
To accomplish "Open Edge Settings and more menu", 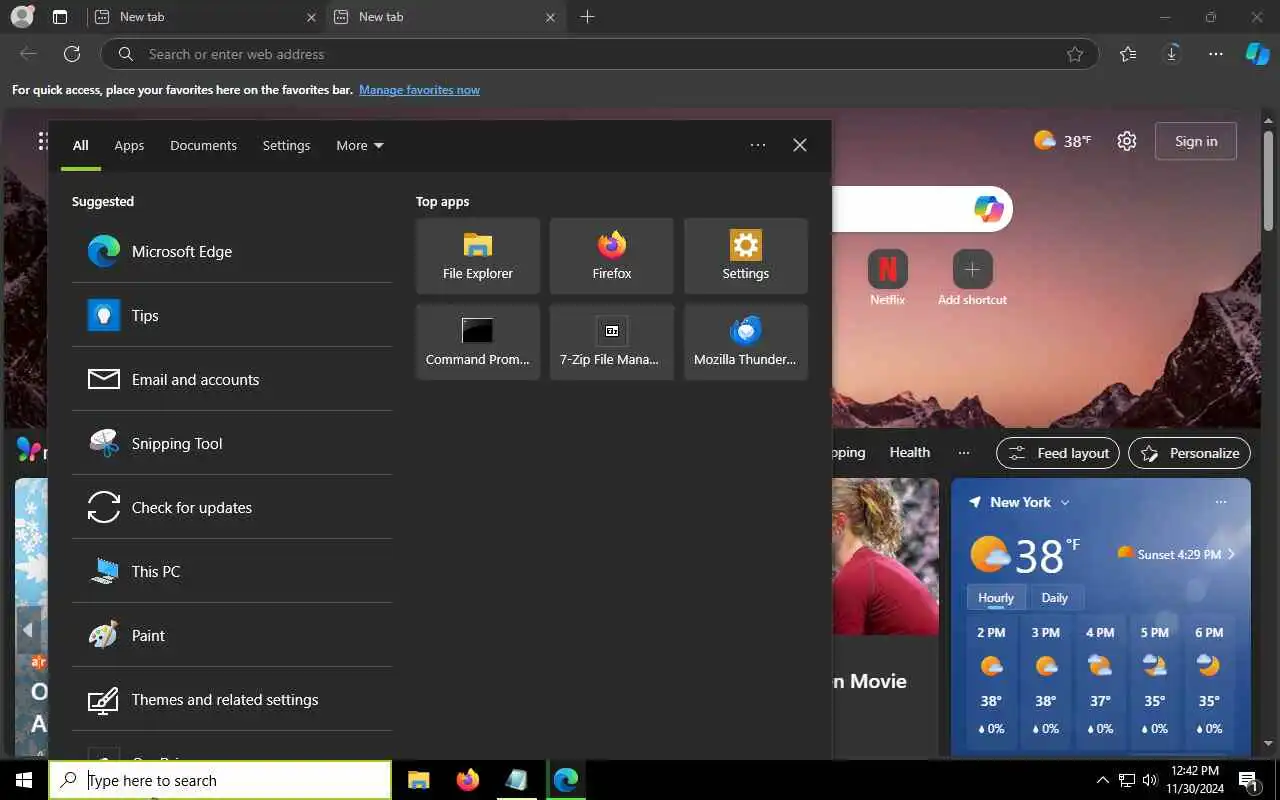I will 1216,54.
